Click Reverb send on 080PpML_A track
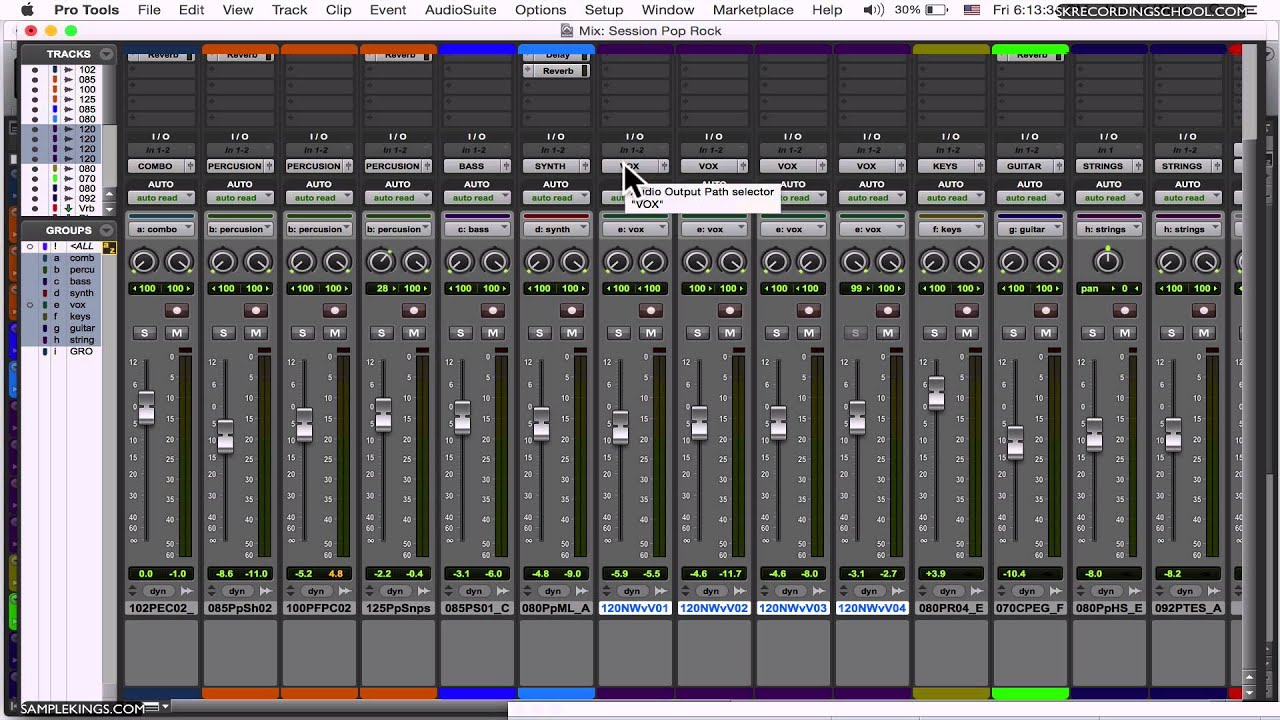 [x=557, y=71]
